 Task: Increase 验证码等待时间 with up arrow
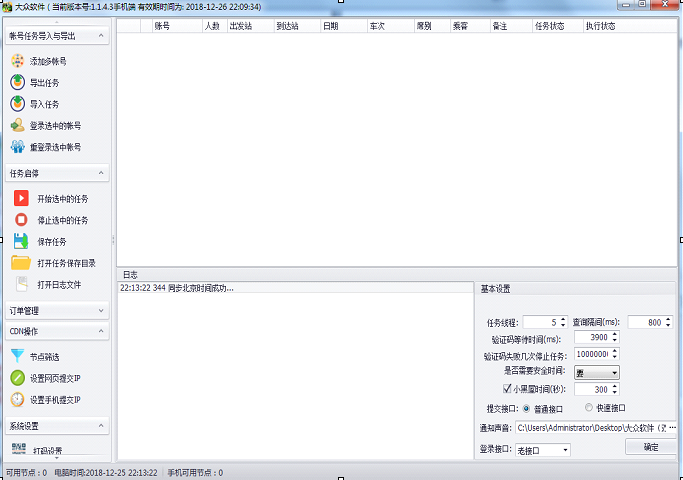pos(615,334)
